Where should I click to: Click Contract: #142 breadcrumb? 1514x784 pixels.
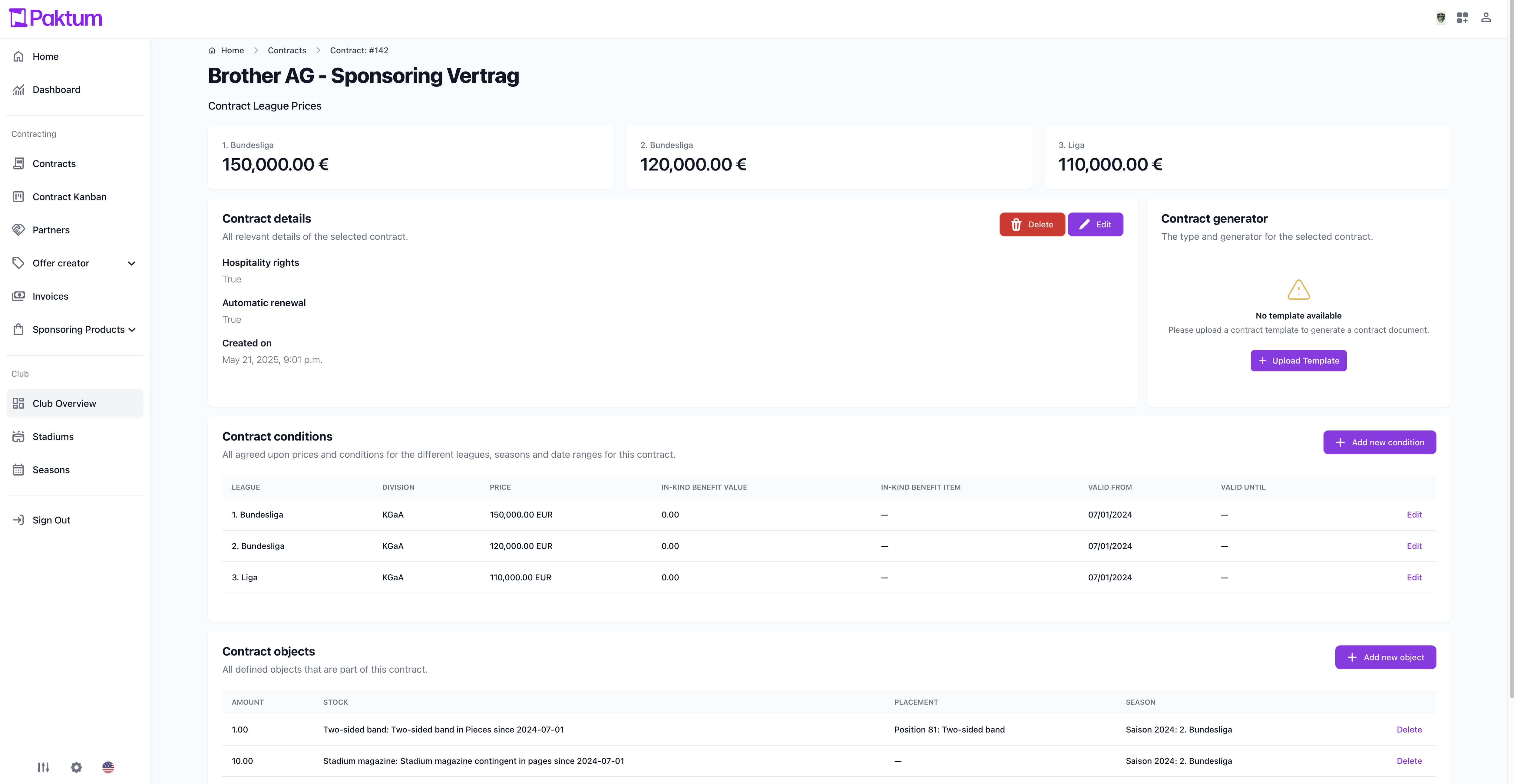tap(359, 51)
